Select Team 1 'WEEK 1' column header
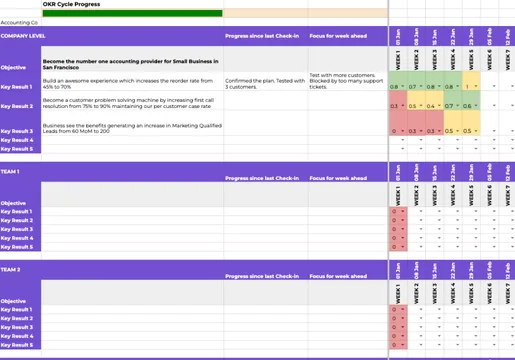The image size is (515, 360). pyautogui.click(x=398, y=196)
